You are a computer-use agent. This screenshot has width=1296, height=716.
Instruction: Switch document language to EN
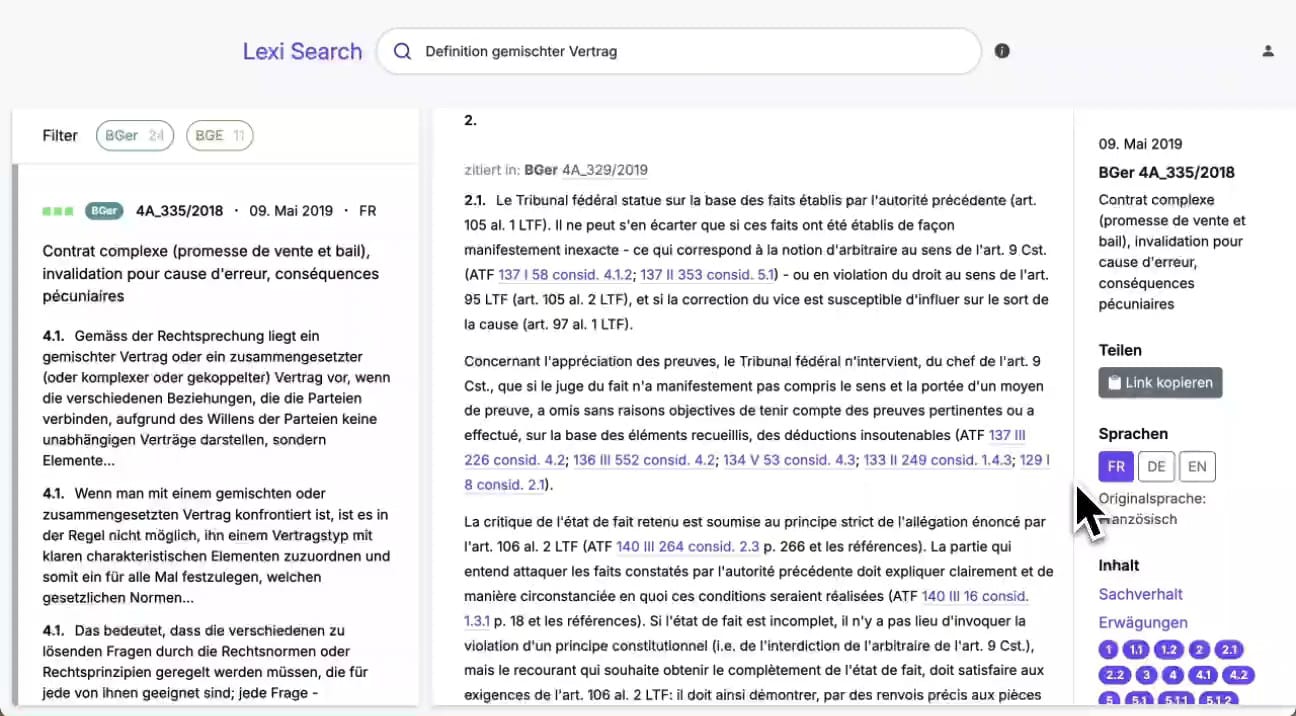pos(1197,466)
